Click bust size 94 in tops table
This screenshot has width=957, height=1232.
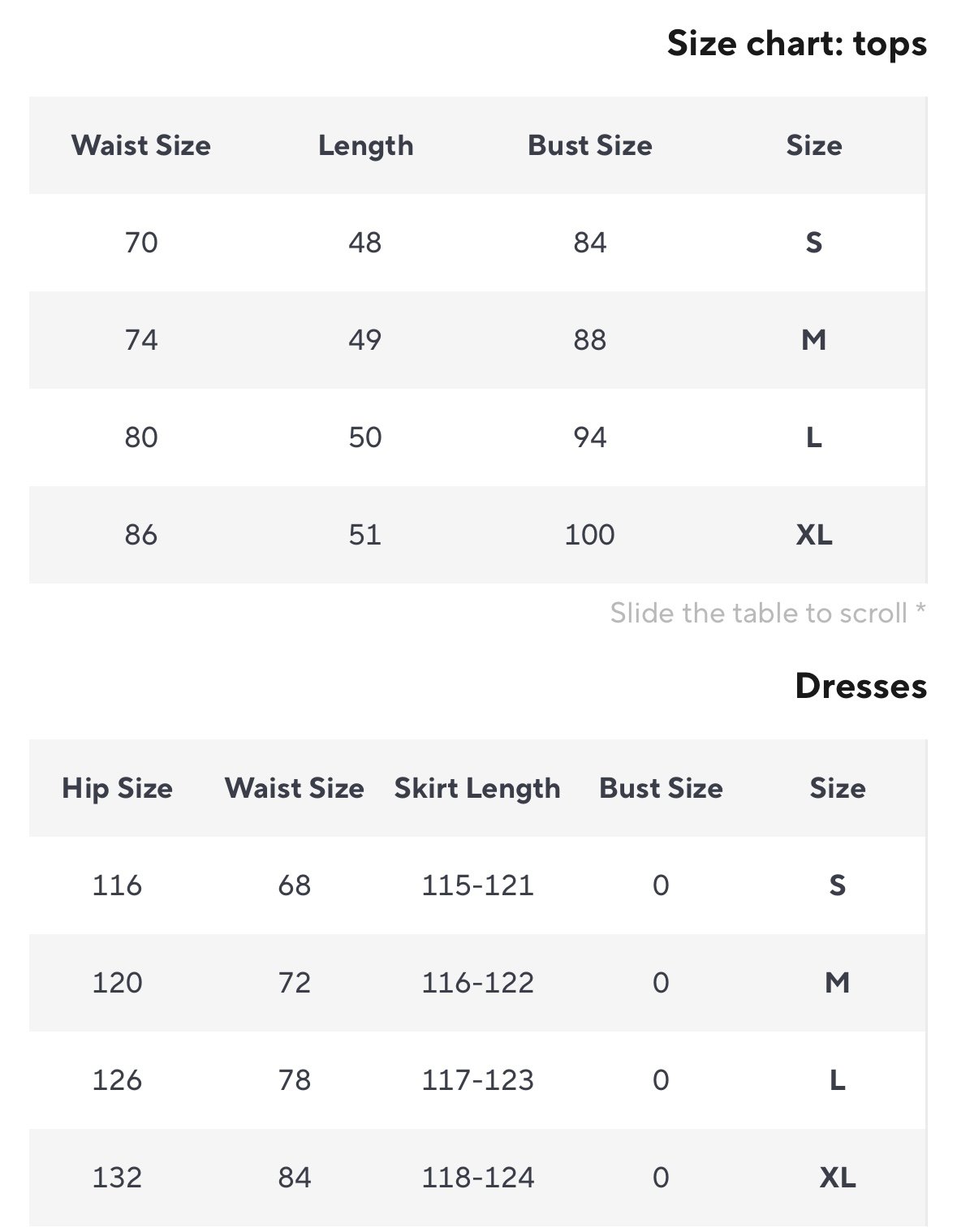pos(589,437)
